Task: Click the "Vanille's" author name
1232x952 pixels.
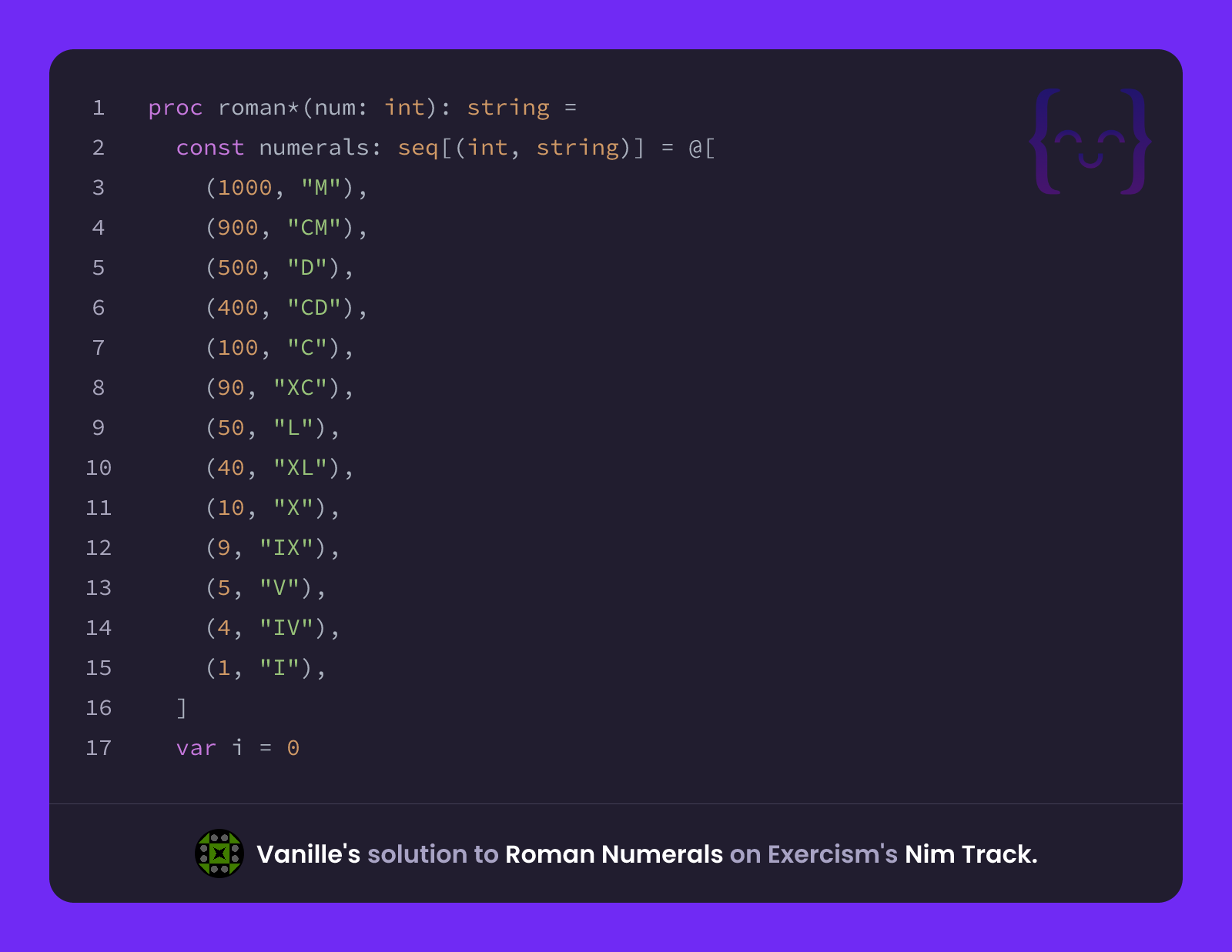Action: 308,854
